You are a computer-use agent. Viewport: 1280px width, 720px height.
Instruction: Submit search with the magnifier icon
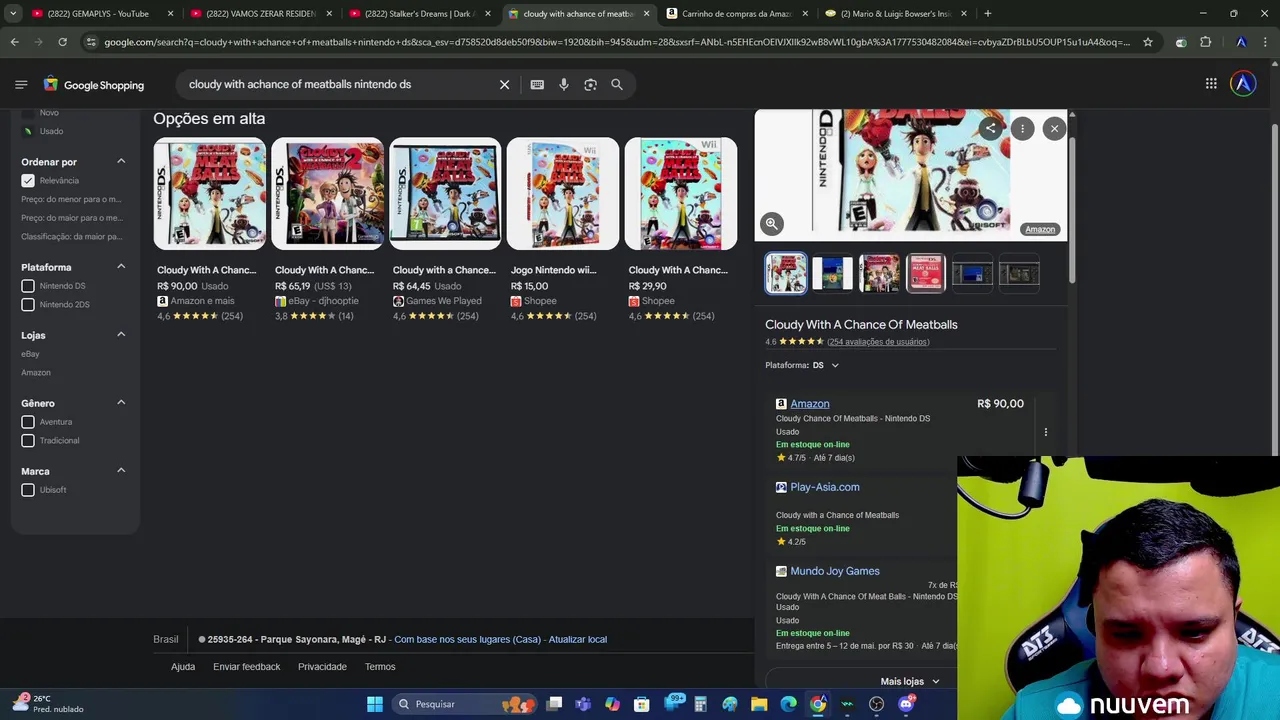click(x=617, y=85)
